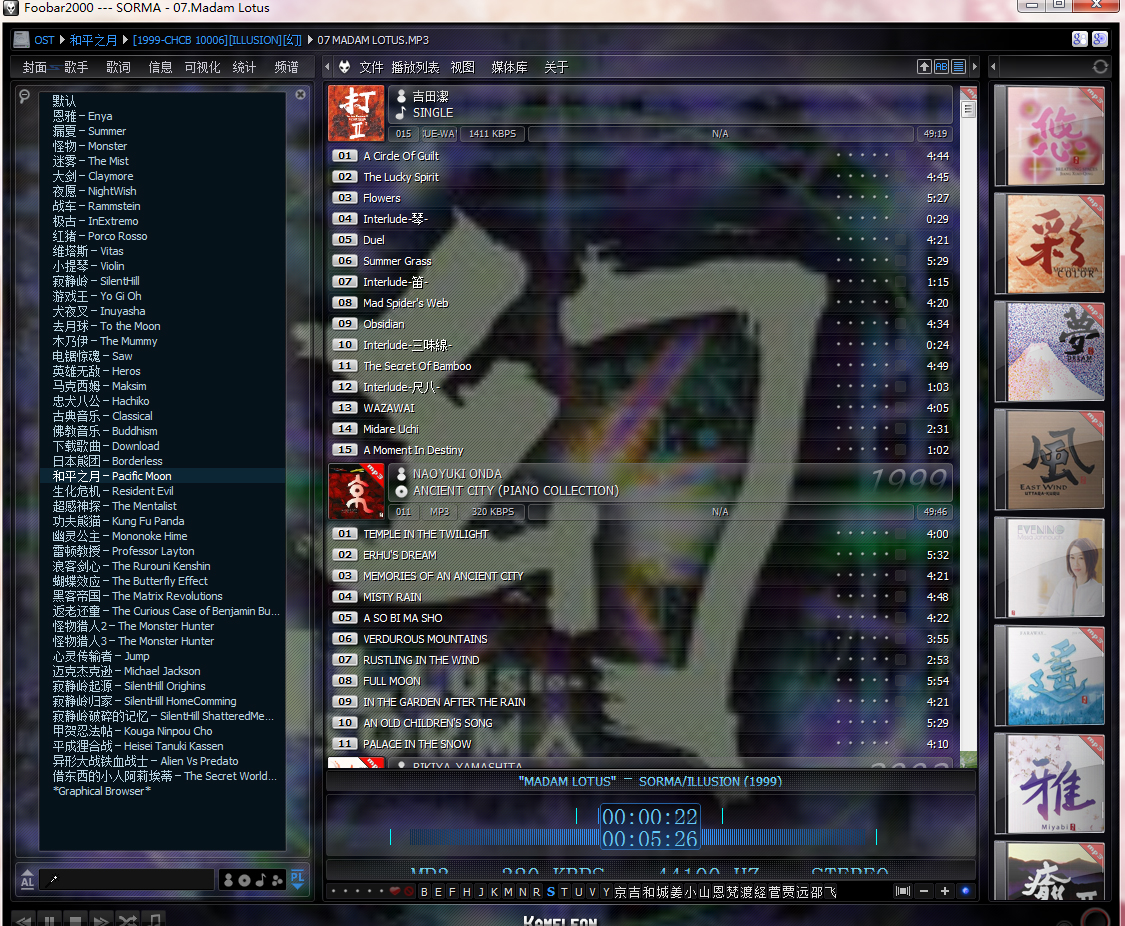The width and height of the screenshot is (1125, 926).
Task: Select the 恩雅 – Enya playlist
Action: [x=163, y=116]
